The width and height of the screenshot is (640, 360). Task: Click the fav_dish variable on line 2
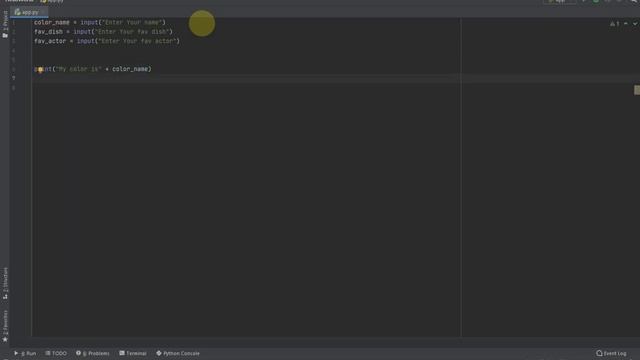coord(49,32)
